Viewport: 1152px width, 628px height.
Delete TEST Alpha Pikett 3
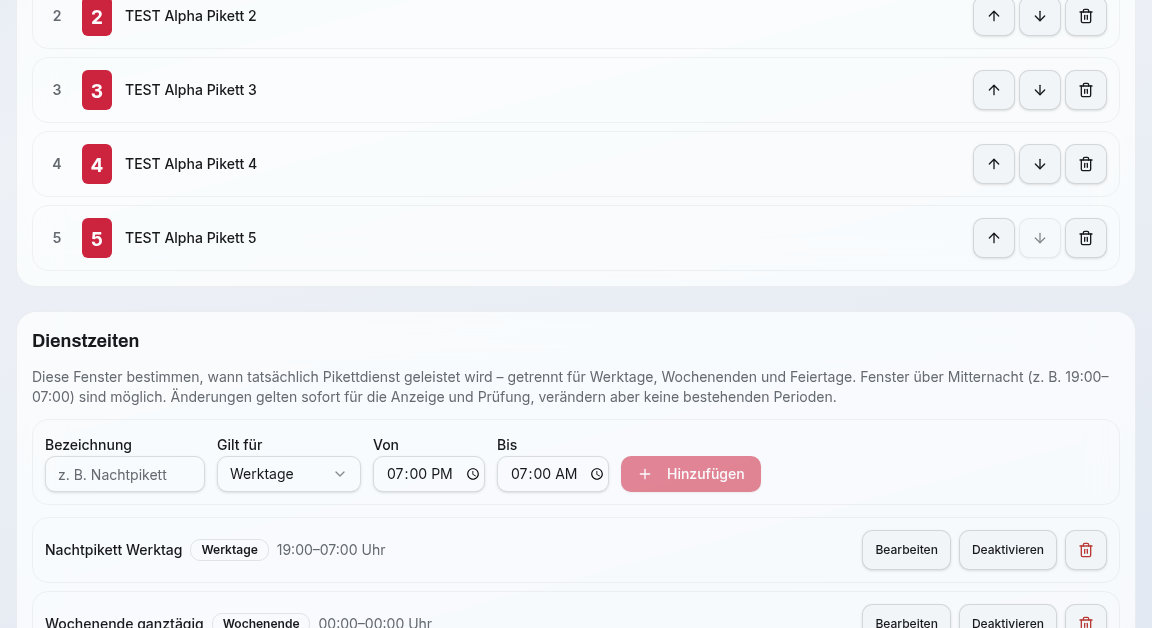coord(1086,90)
